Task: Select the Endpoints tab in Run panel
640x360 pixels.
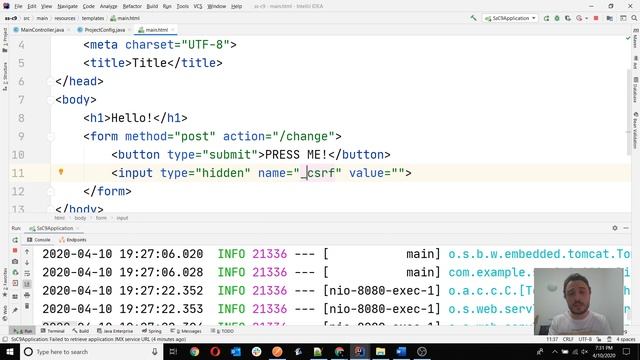Action: (x=73, y=240)
